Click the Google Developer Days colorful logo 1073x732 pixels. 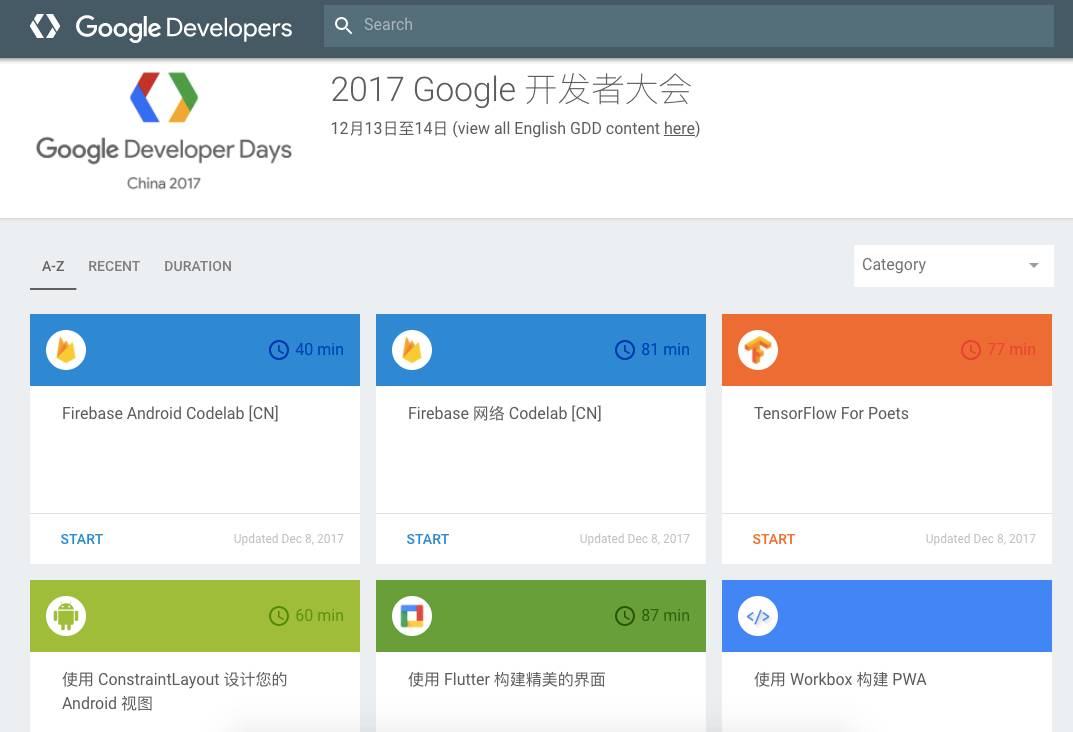[x=164, y=97]
